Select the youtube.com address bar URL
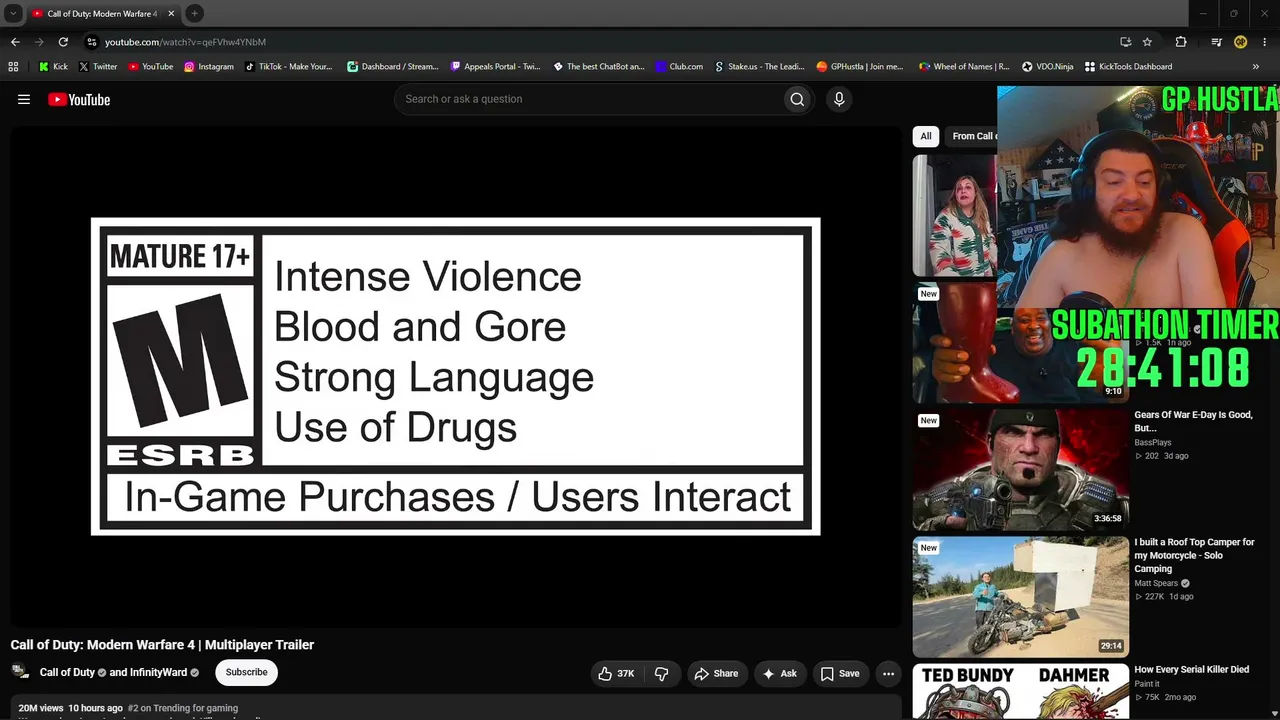This screenshot has width=1280, height=720. tap(185, 42)
